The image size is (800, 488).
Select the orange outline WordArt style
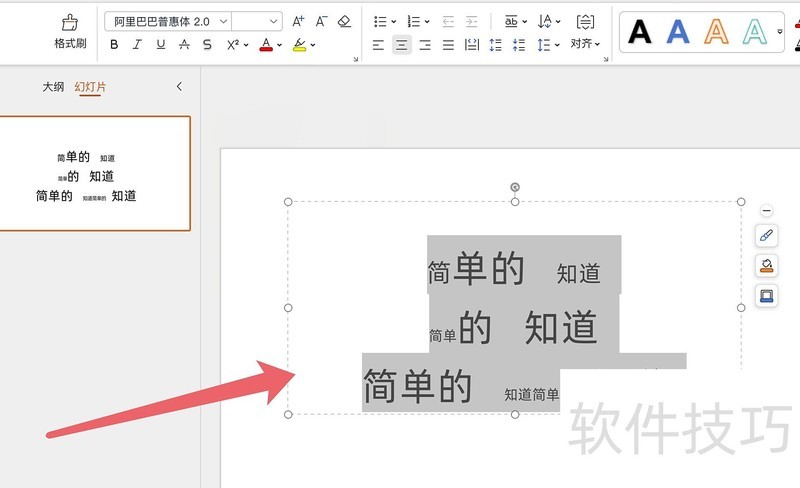point(716,32)
